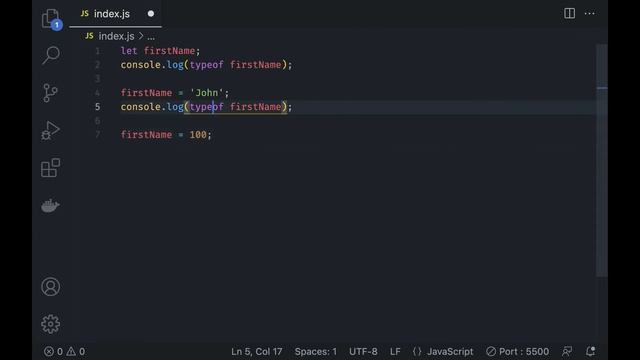Switch to the index.js tab
The image size is (640, 360).
[x=115, y=14]
